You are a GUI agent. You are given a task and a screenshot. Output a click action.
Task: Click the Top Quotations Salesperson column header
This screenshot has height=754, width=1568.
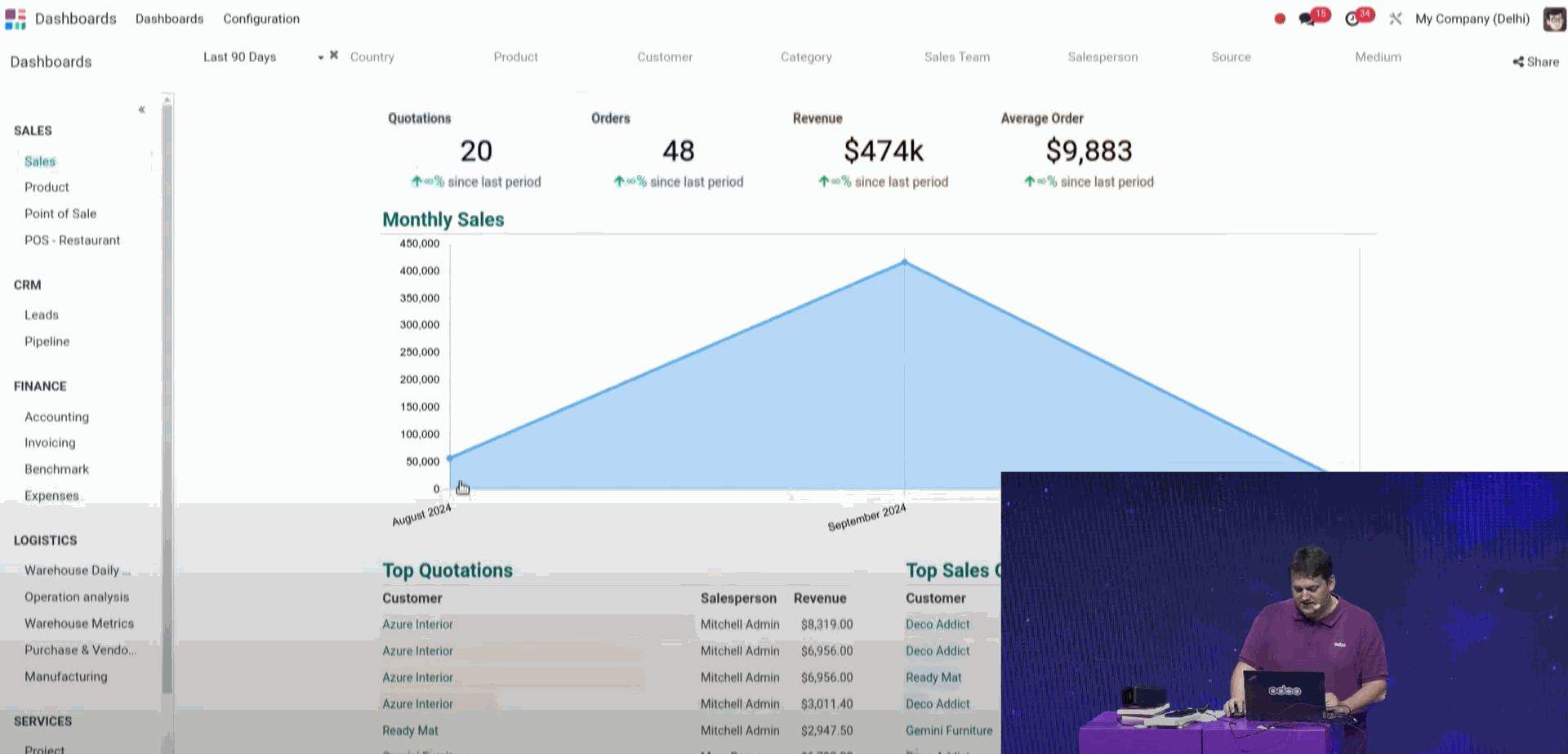[x=738, y=598]
